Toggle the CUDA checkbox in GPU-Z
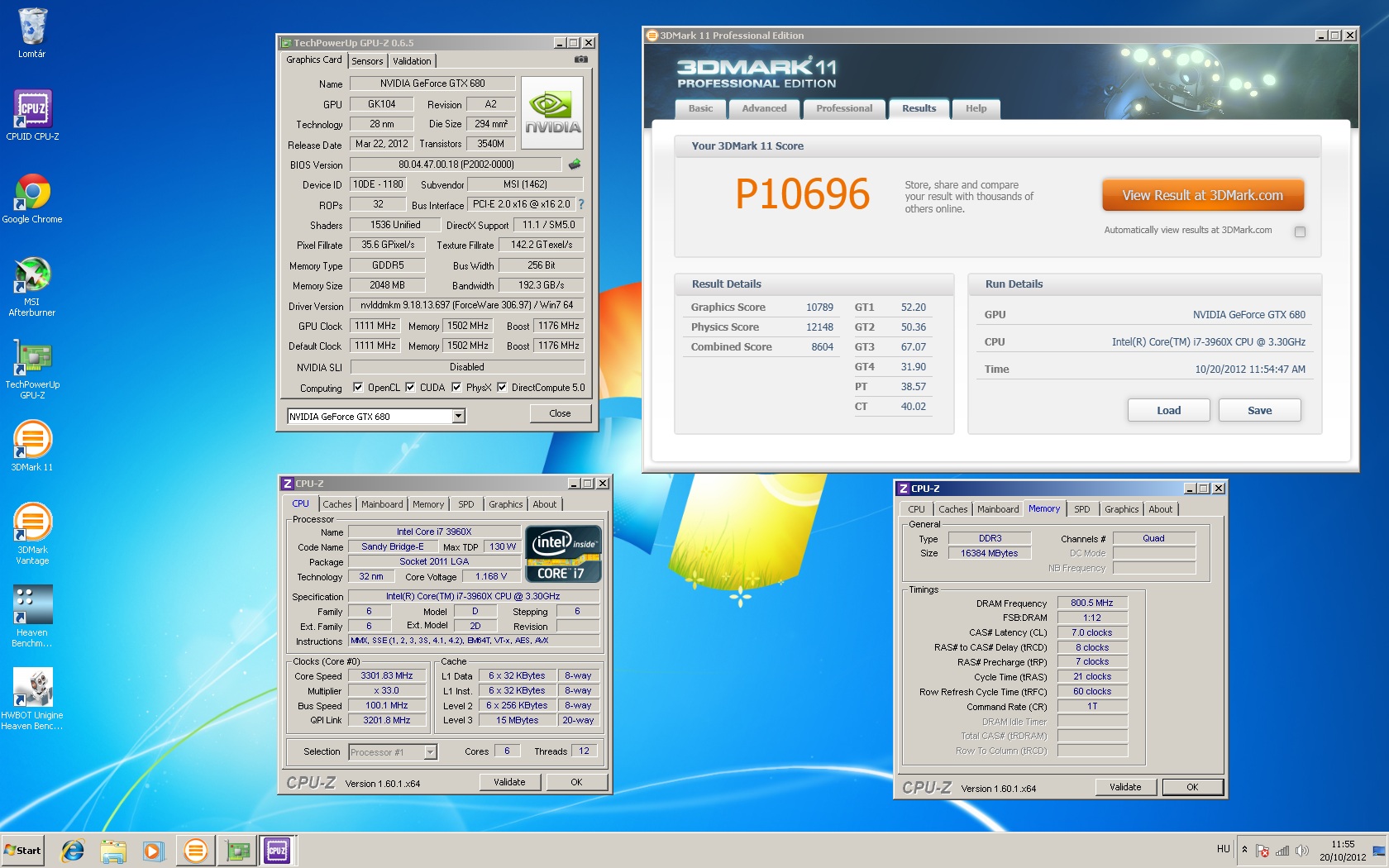Screen dimensions: 1389x868 (410, 387)
